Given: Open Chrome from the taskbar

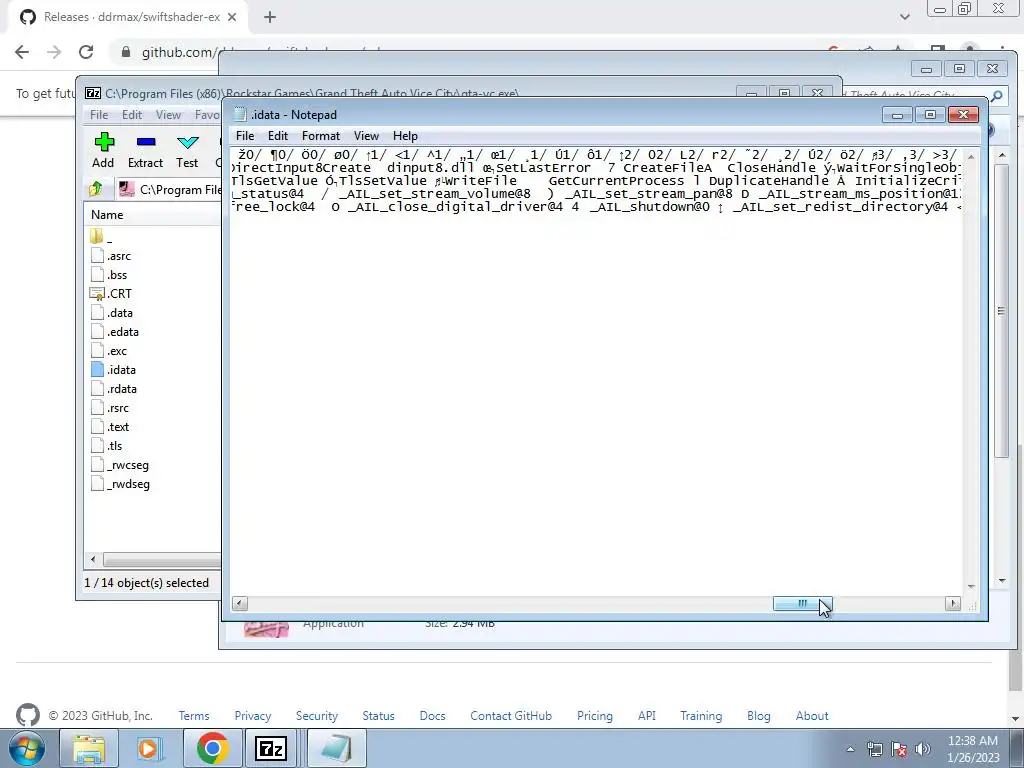Looking at the screenshot, I should coord(212,748).
